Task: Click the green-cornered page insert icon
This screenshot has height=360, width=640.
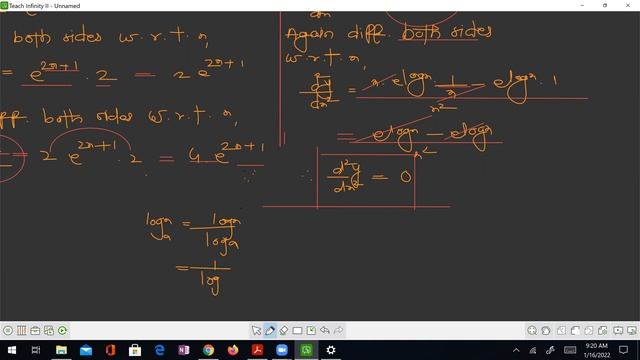Action: [311, 330]
